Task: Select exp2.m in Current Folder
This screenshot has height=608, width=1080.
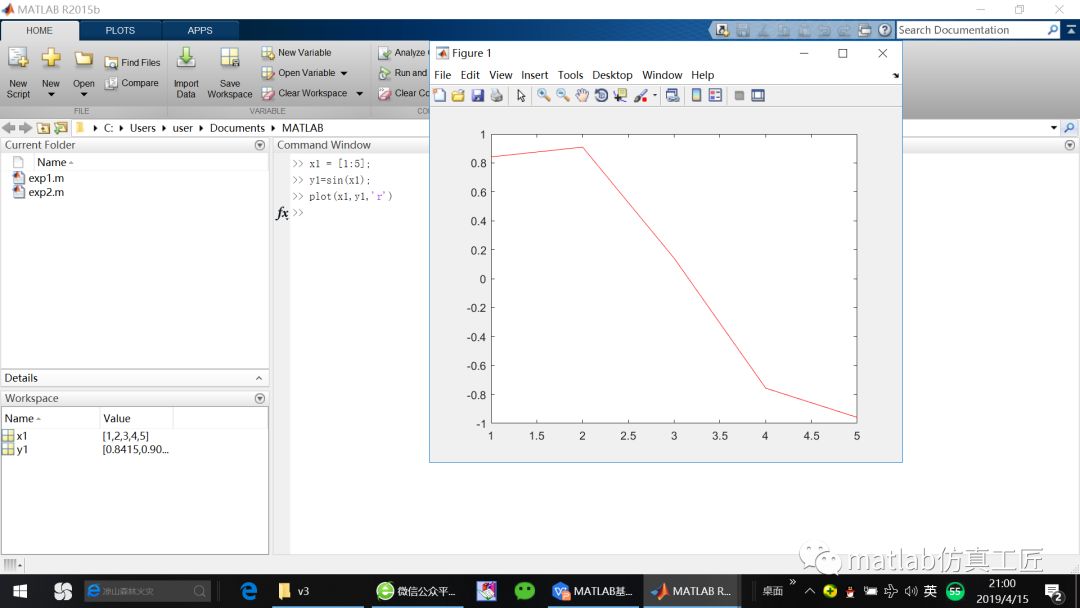Action: coord(46,192)
